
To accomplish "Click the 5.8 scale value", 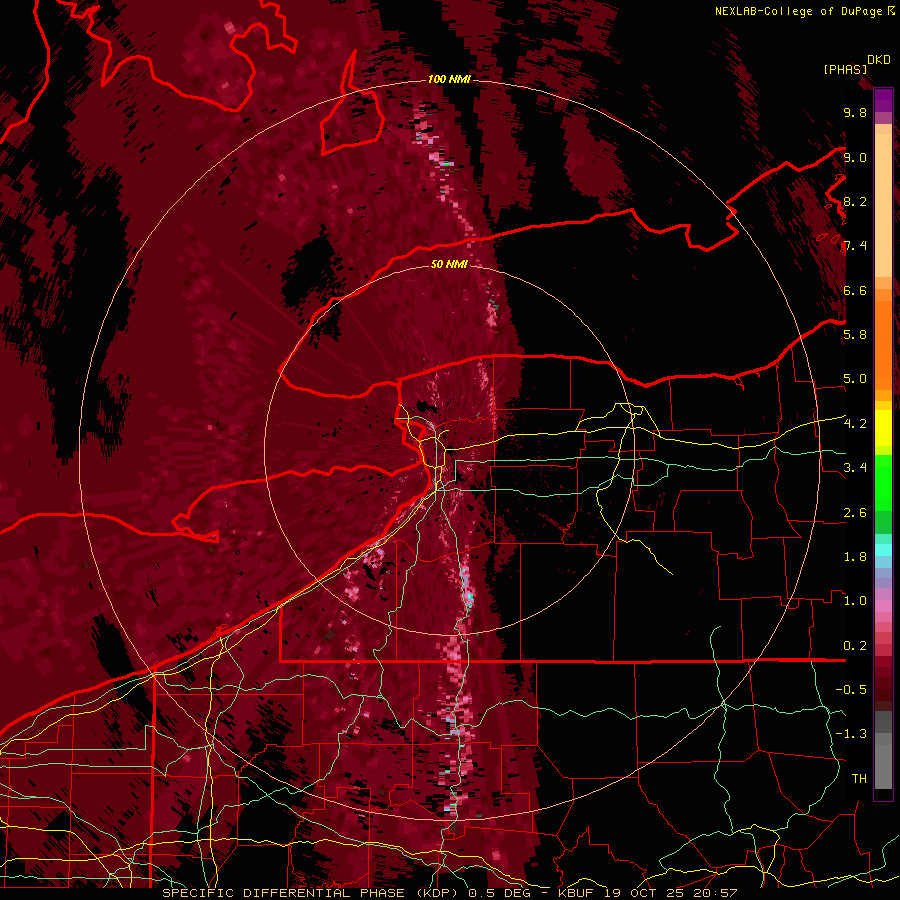I will point(855,335).
